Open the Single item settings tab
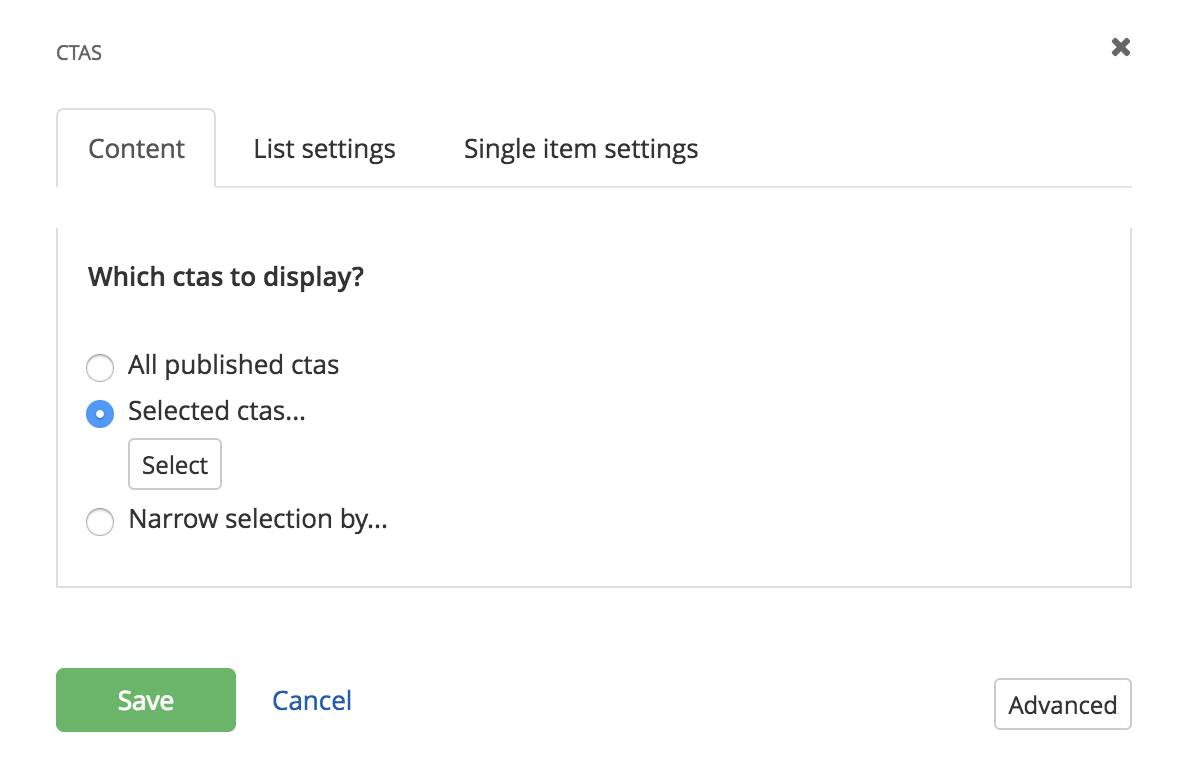Viewport: 1184px width, 770px height. [x=580, y=148]
